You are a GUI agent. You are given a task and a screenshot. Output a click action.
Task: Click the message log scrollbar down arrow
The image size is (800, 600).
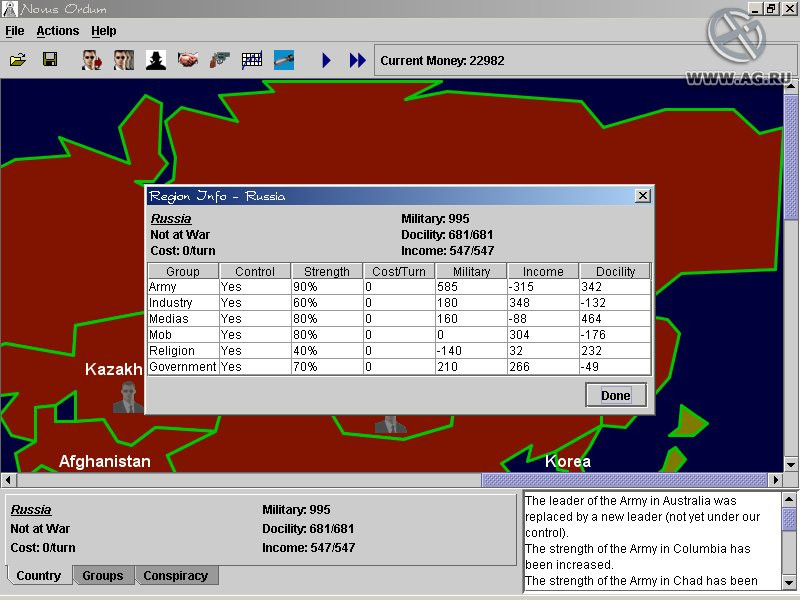tap(788, 582)
